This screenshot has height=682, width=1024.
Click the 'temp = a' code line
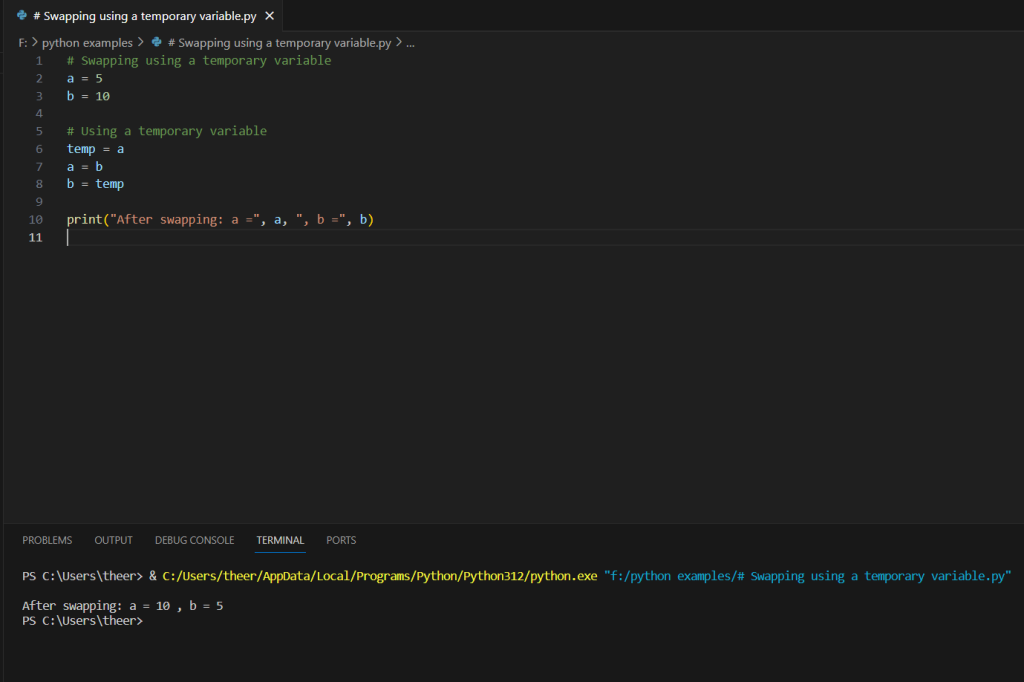[95, 149]
